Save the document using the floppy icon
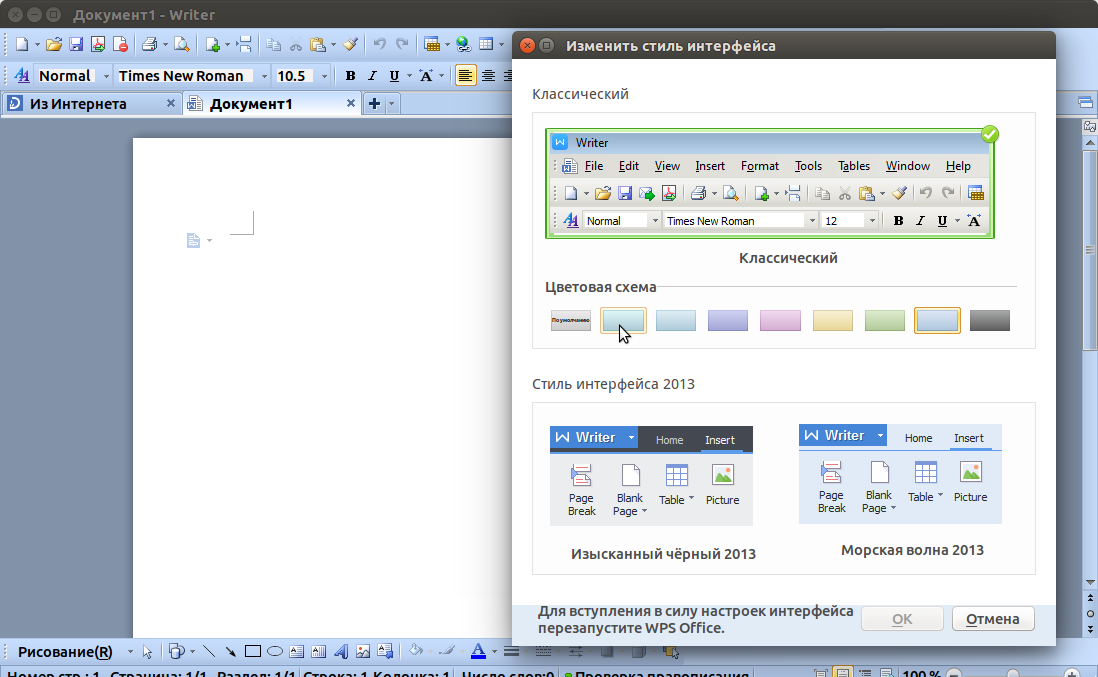This screenshot has height=677, width=1098. coord(76,45)
